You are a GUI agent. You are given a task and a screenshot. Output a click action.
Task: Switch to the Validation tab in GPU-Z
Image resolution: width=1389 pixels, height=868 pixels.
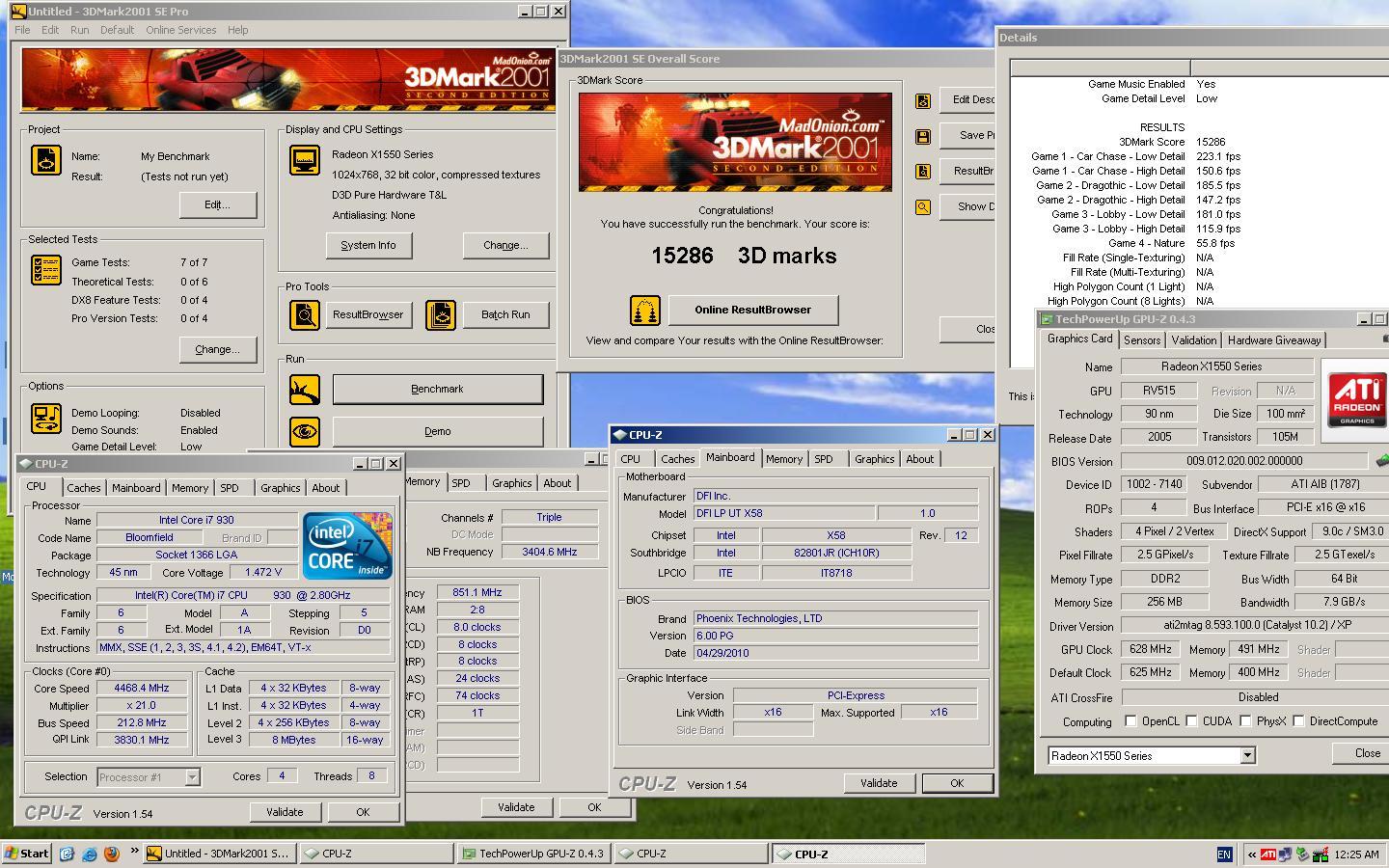(x=1194, y=340)
